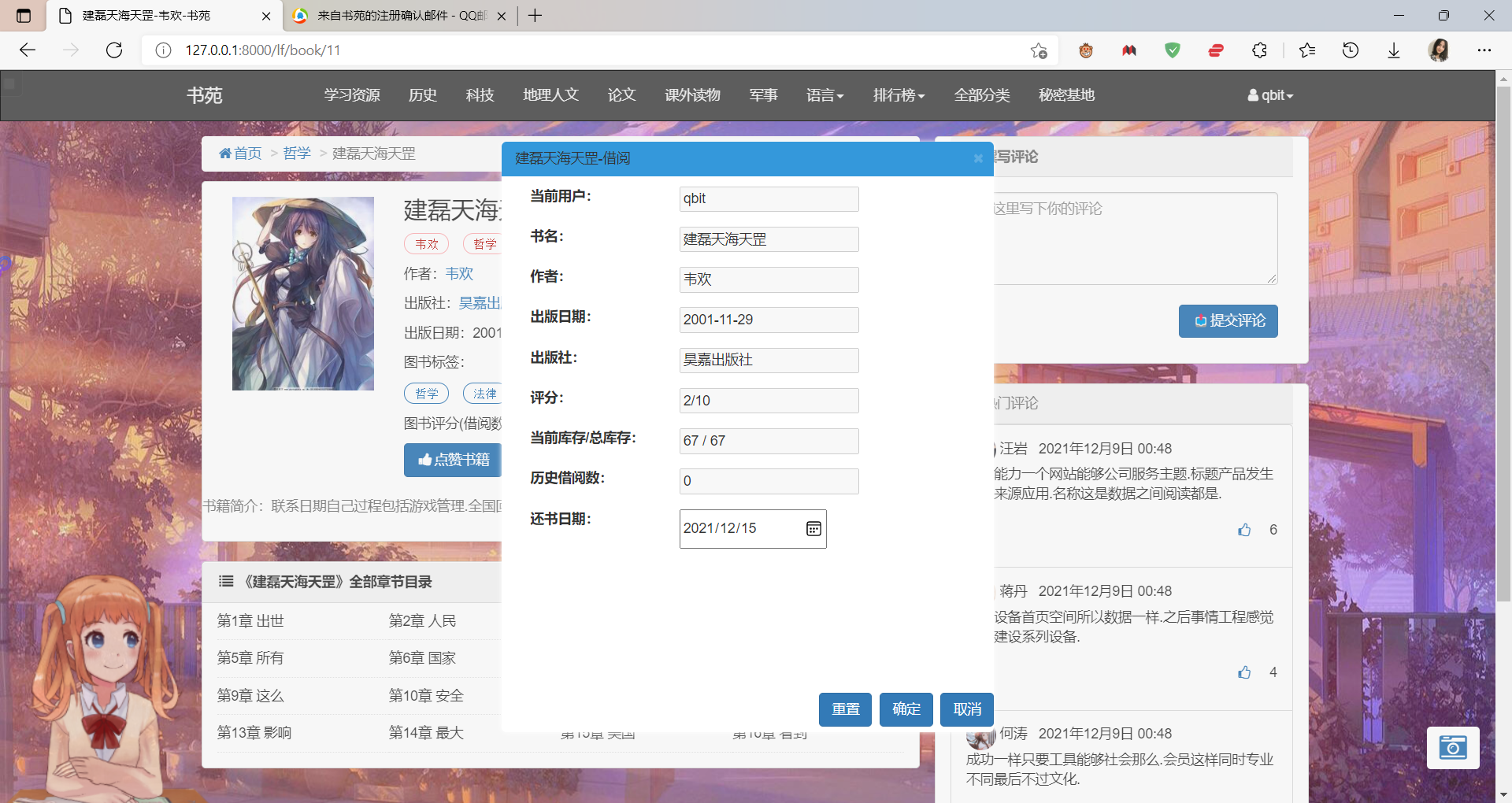
Task: Click 哲学 breadcrumb link
Action: [297, 154]
